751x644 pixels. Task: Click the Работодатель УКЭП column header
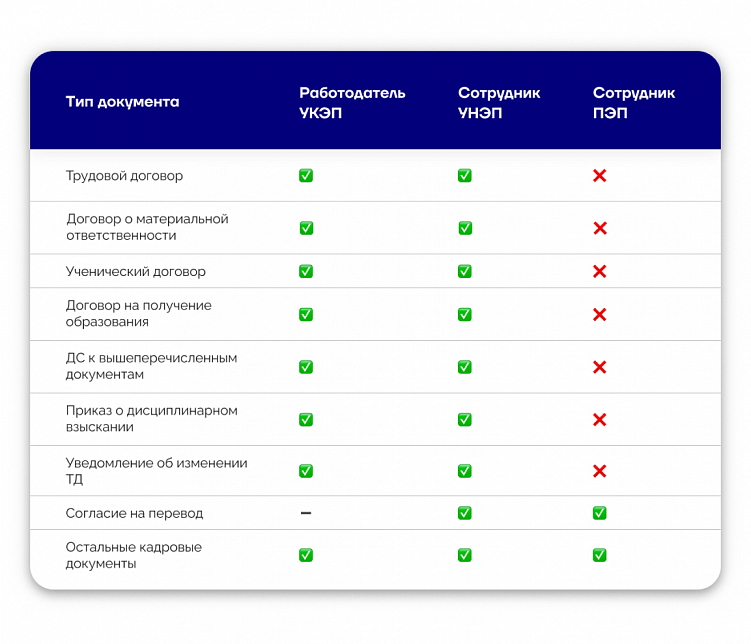pyautogui.click(x=352, y=103)
